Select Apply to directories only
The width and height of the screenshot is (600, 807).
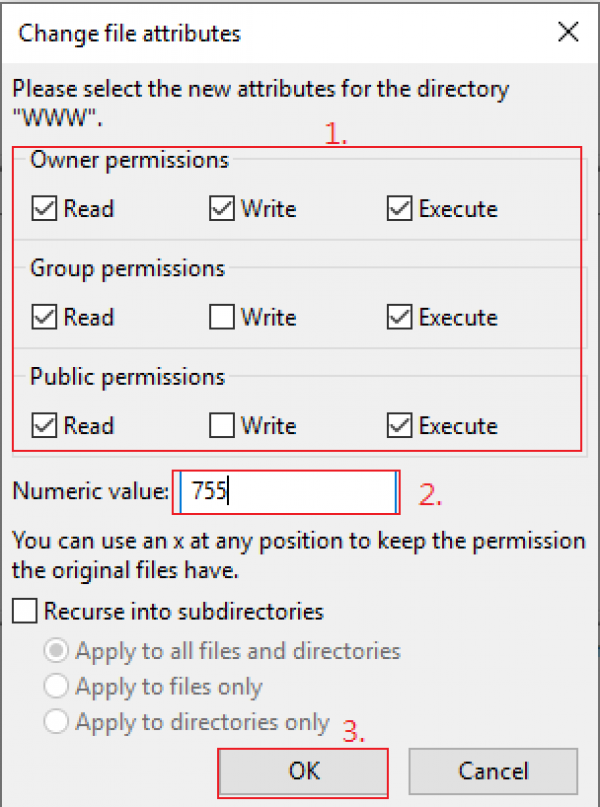click(x=57, y=720)
